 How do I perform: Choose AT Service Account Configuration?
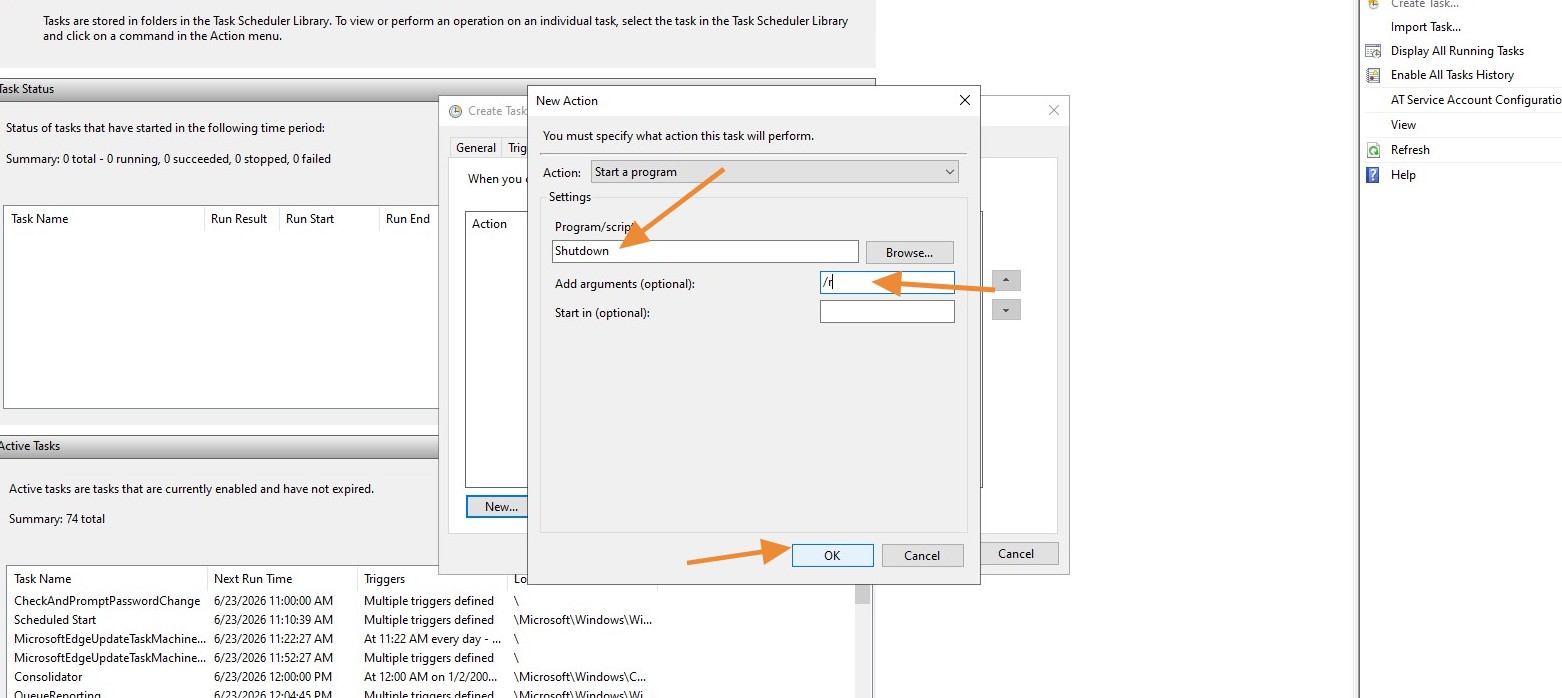pos(1476,100)
